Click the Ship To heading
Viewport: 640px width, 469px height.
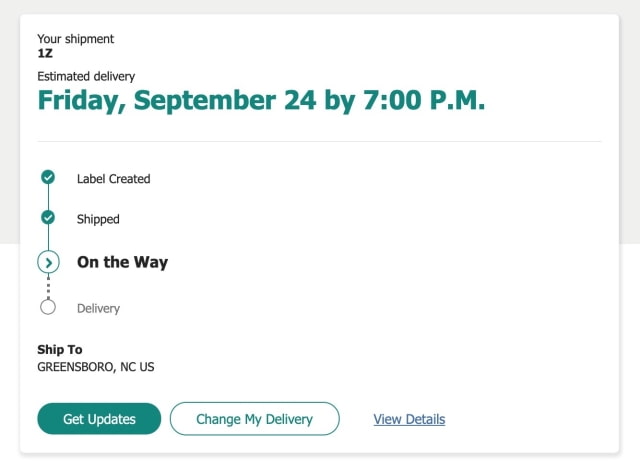tap(59, 350)
